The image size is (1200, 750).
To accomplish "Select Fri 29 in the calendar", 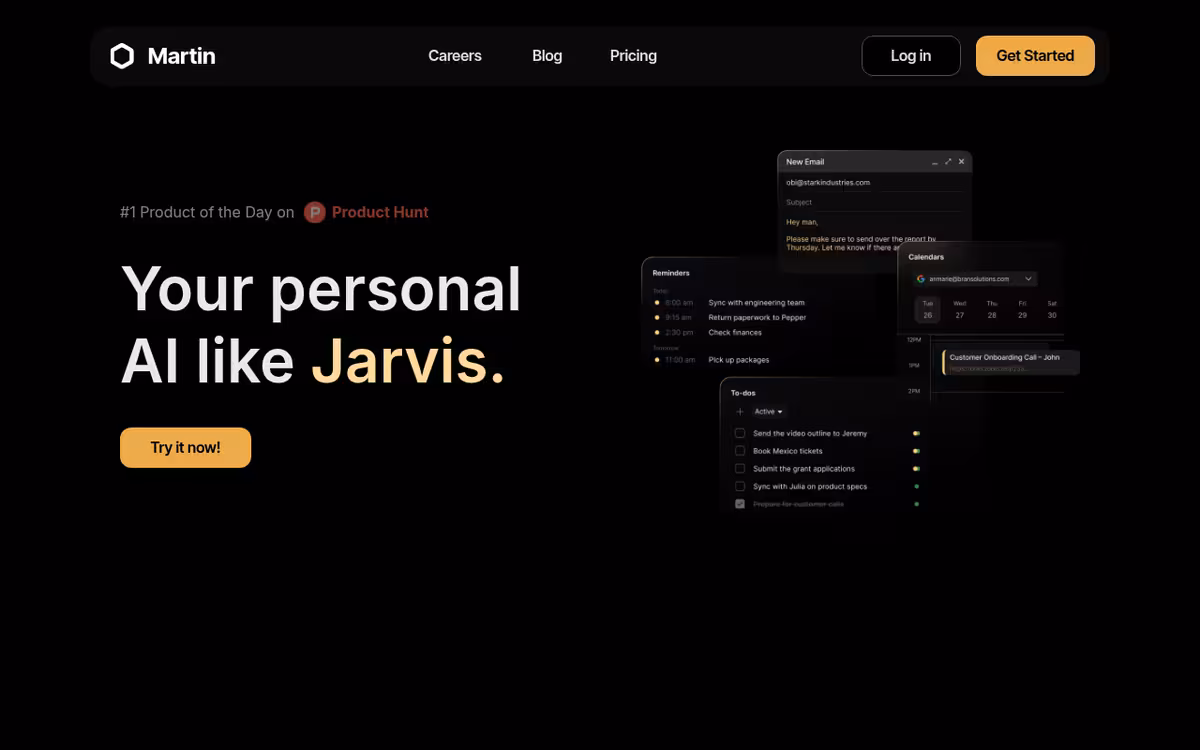I will point(1022,309).
